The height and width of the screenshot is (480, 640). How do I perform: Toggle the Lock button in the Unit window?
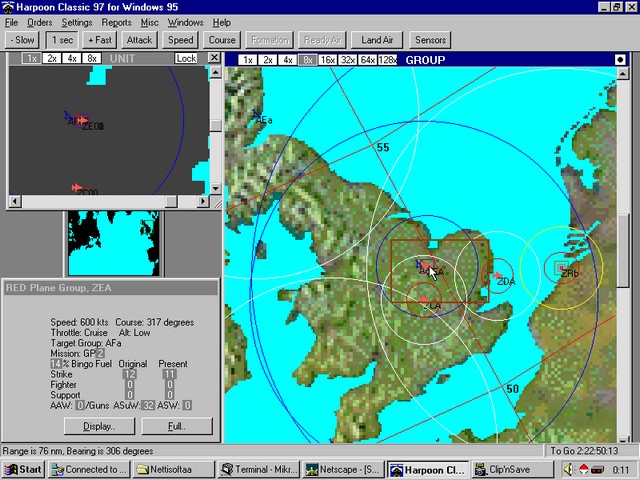pos(186,59)
